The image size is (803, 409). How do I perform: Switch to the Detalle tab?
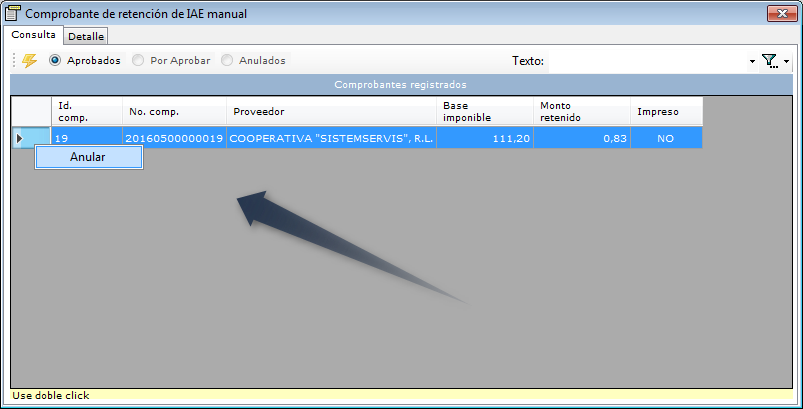86,36
